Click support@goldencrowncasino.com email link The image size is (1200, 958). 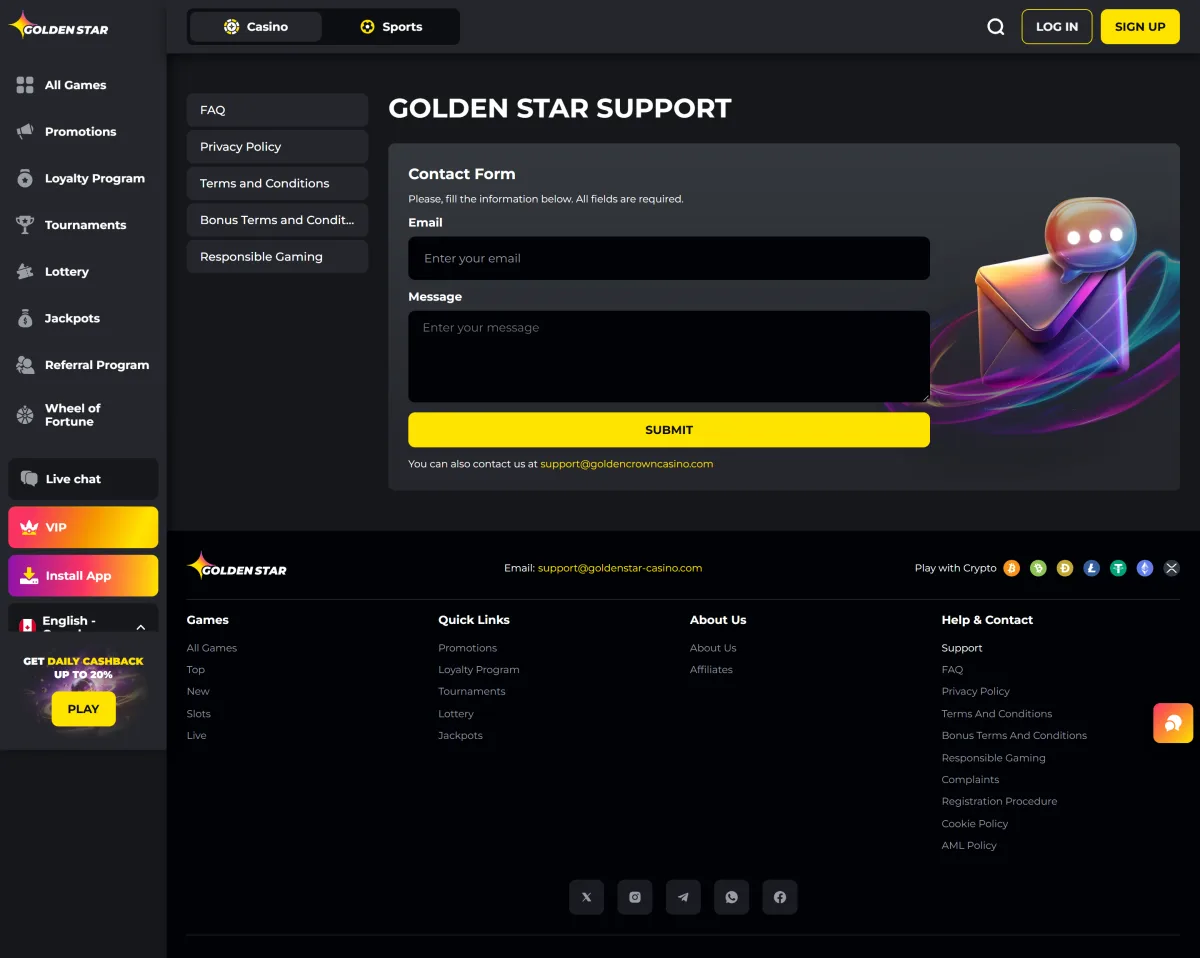(x=627, y=464)
